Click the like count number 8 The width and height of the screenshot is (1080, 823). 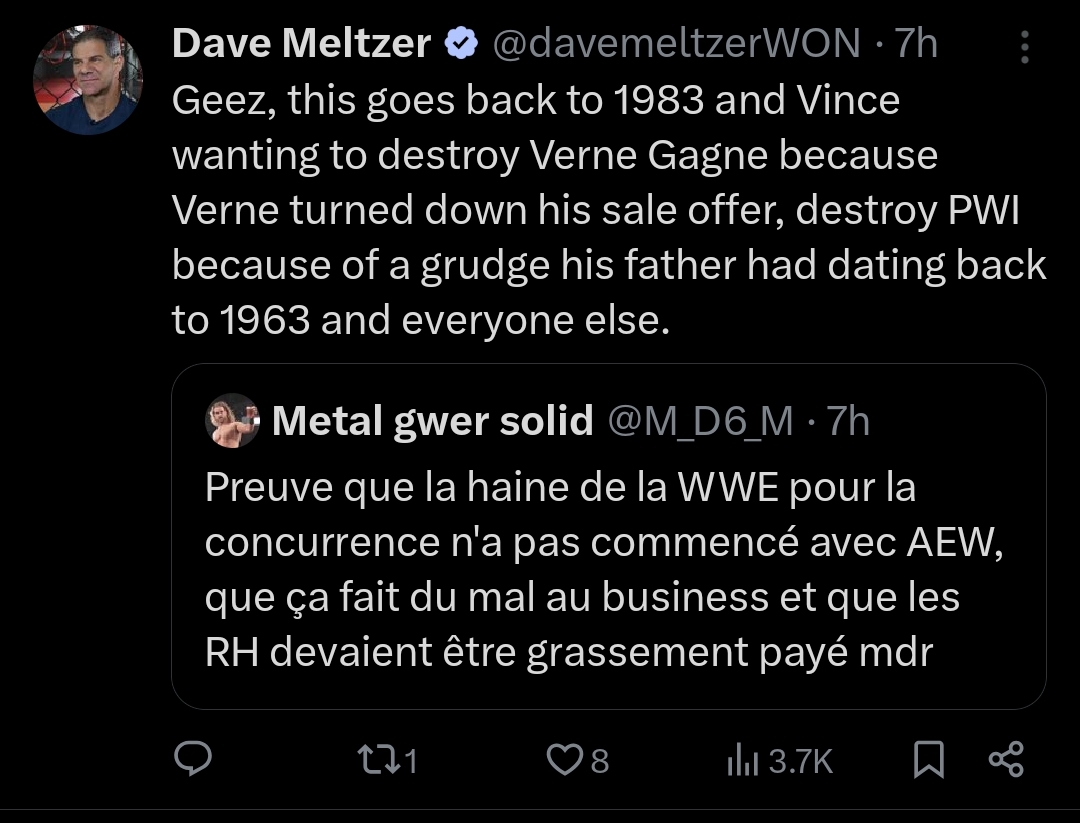599,762
